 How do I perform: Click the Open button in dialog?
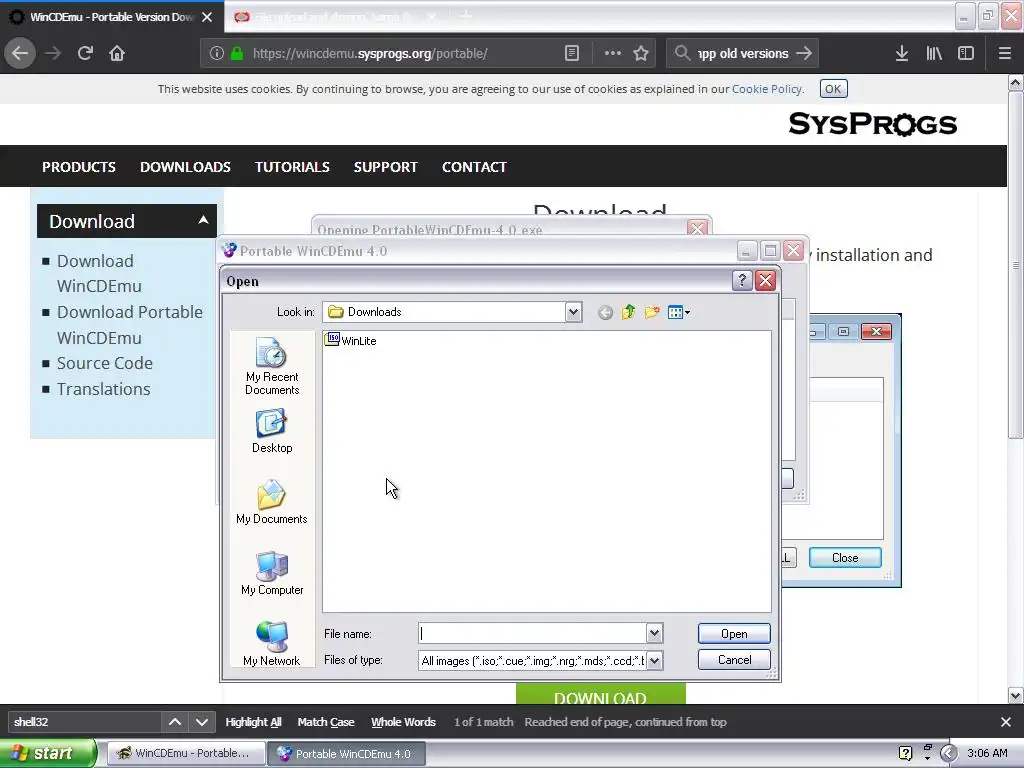click(734, 633)
